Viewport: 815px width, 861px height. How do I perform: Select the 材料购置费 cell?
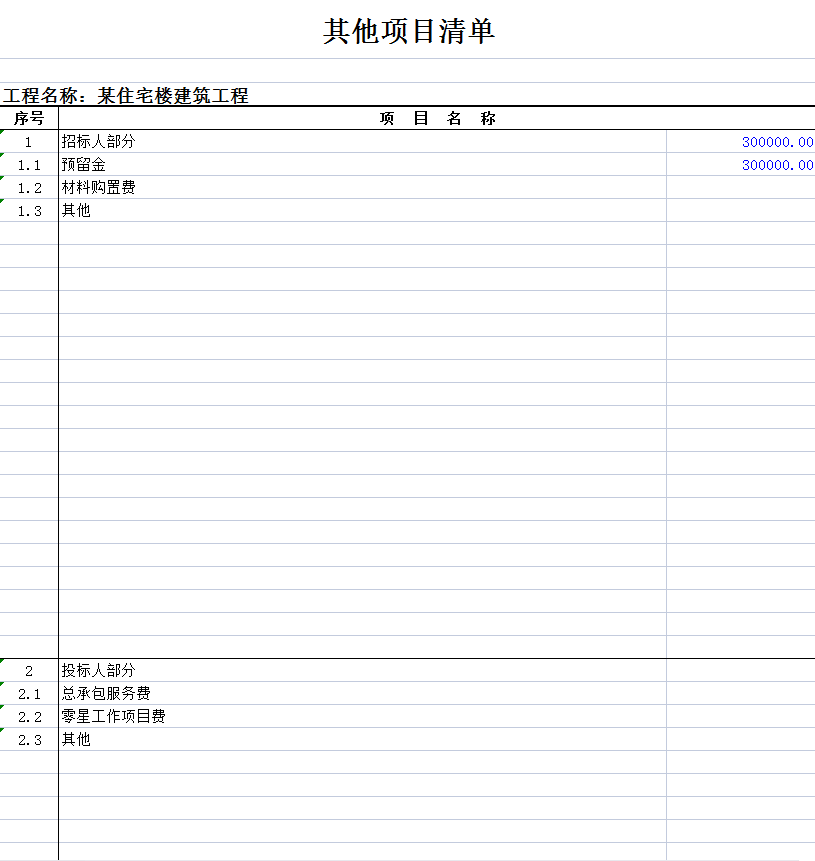(x=362, y=188)
